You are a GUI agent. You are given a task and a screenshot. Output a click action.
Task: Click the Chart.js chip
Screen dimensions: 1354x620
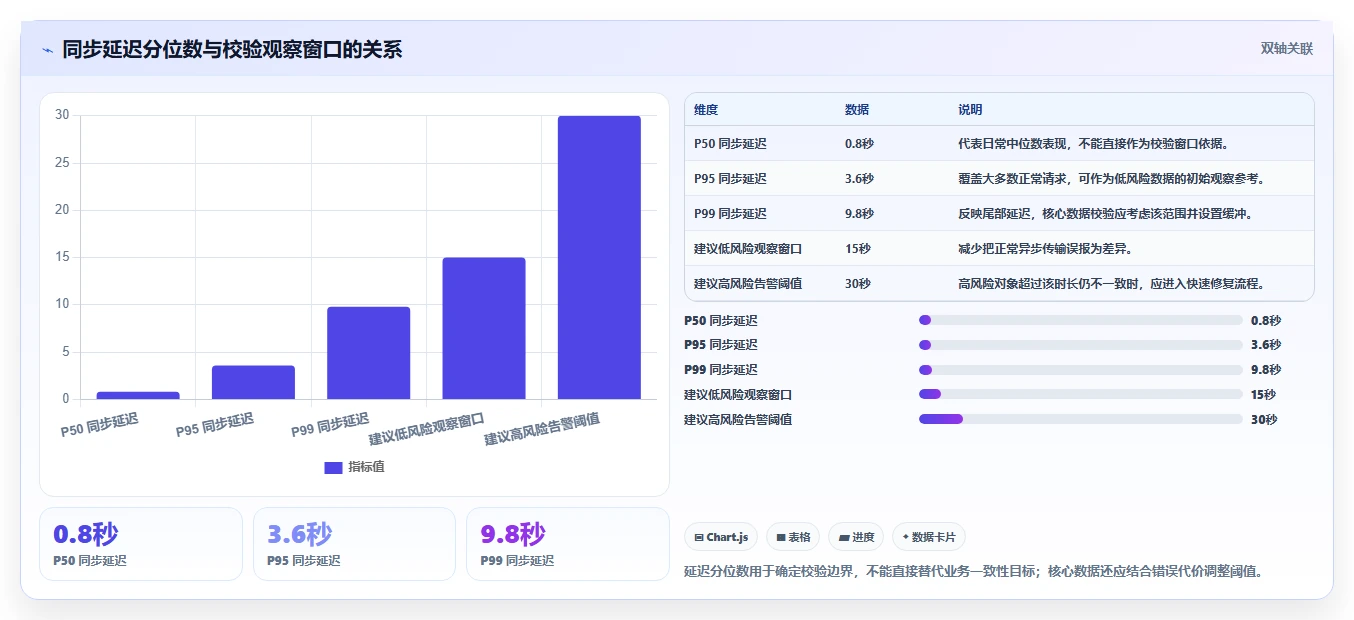[x=721, y=537]
